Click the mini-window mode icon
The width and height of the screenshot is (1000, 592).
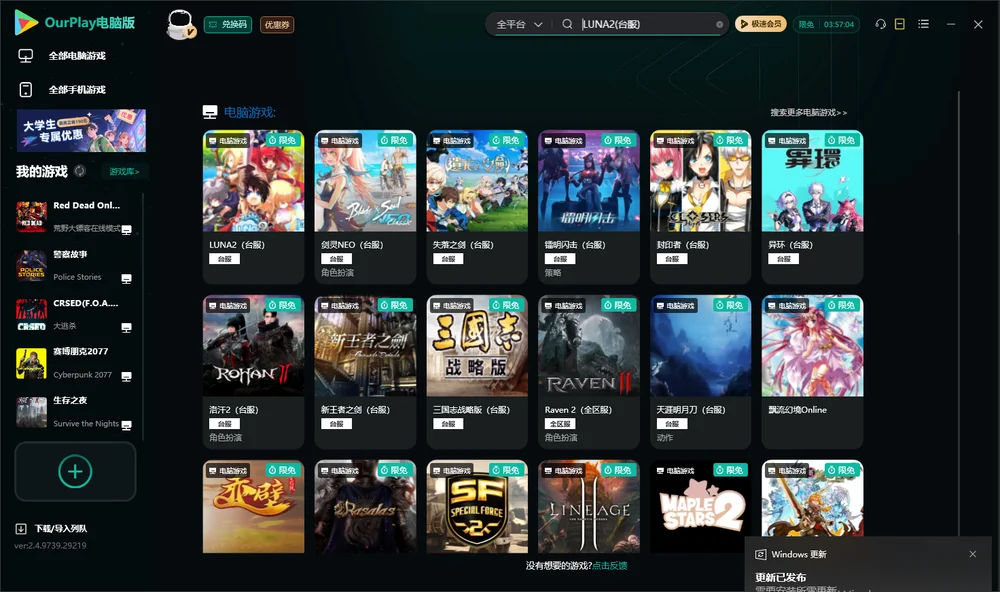pyautogui.click(x=900, y=24)
